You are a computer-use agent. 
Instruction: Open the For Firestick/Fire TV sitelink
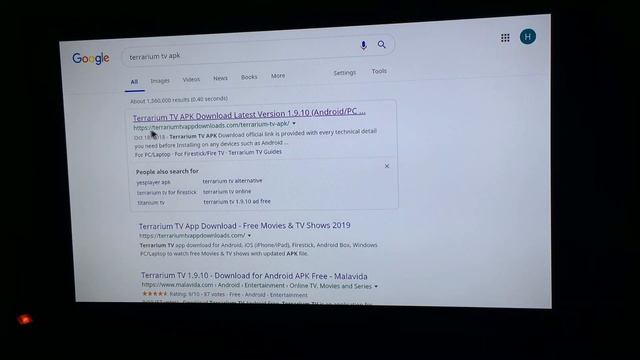pos(199,153)
